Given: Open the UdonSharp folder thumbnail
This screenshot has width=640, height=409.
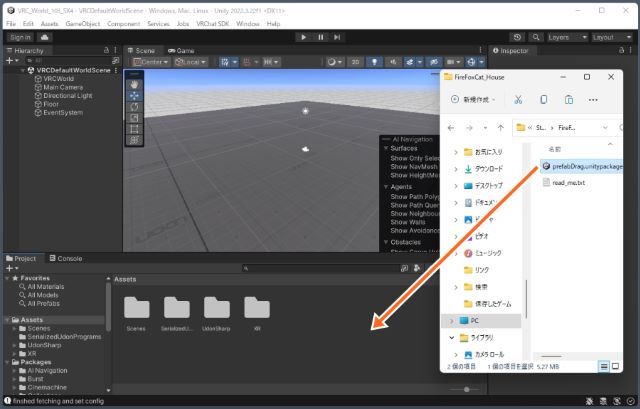Looking at the screenshot, I should [x=216, y=308].
